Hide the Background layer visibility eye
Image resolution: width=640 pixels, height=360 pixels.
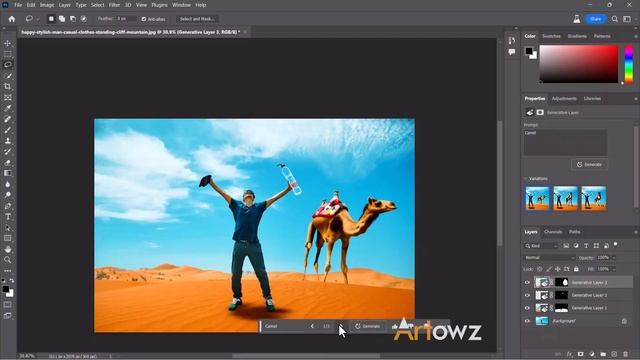pos(527,321)
